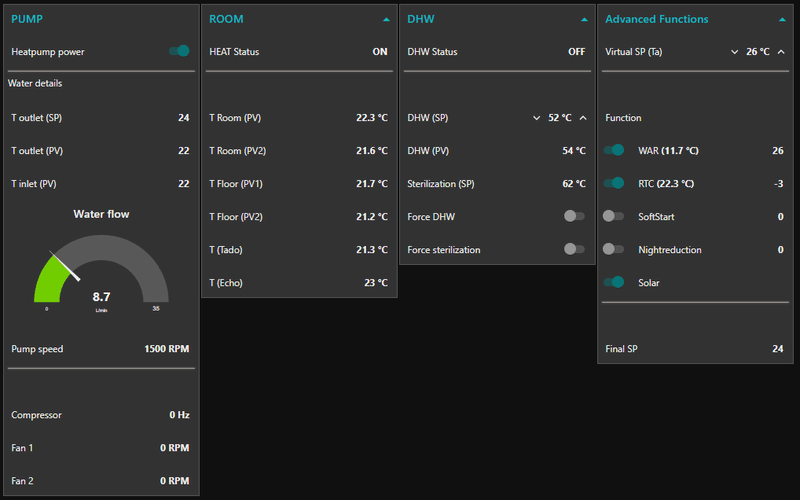
Task: Click the T inlet (PV) label
Action: coord(34,184)
